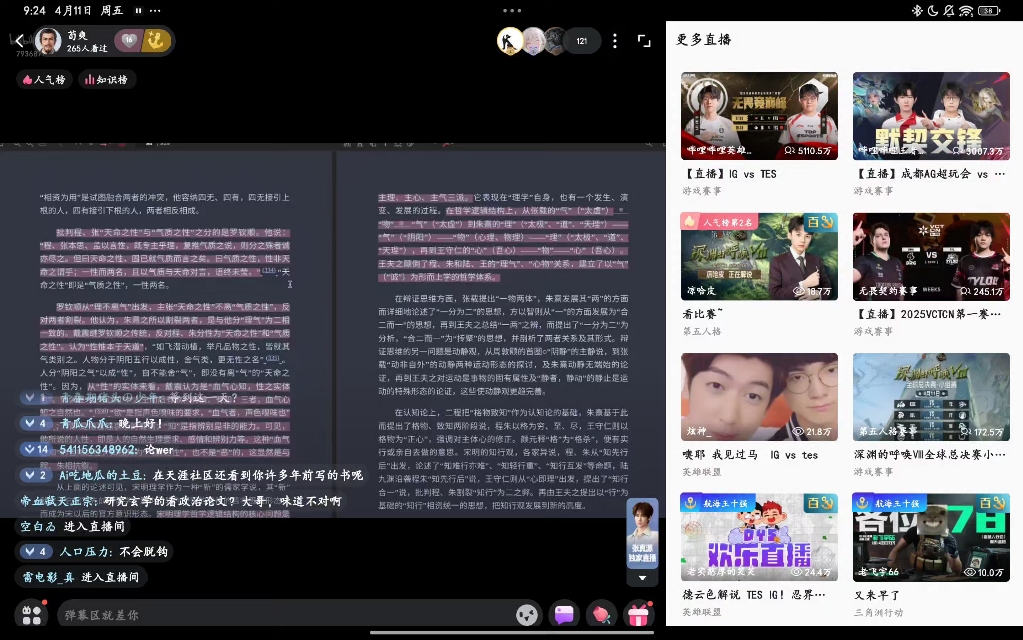Tap level 14 badge beside 541156348962 comment
The image size is (1023, 640).
coord(36,450)
